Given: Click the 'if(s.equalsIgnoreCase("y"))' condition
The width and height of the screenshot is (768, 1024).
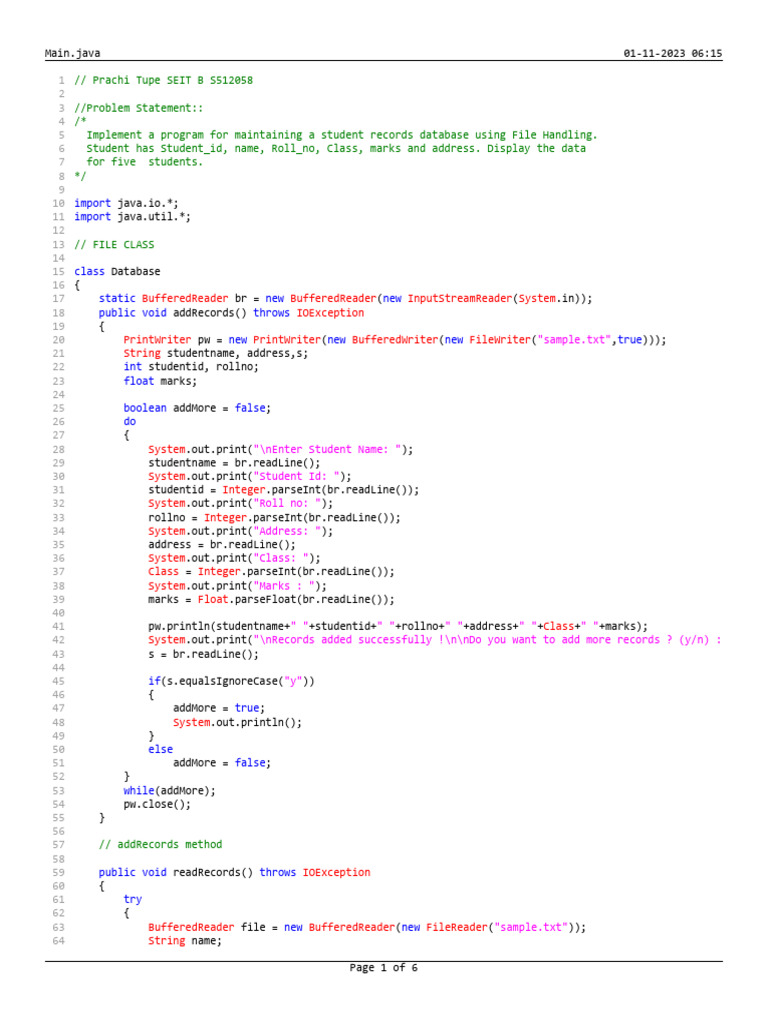Looking at the screenshot, I should (x=231, y=681).
